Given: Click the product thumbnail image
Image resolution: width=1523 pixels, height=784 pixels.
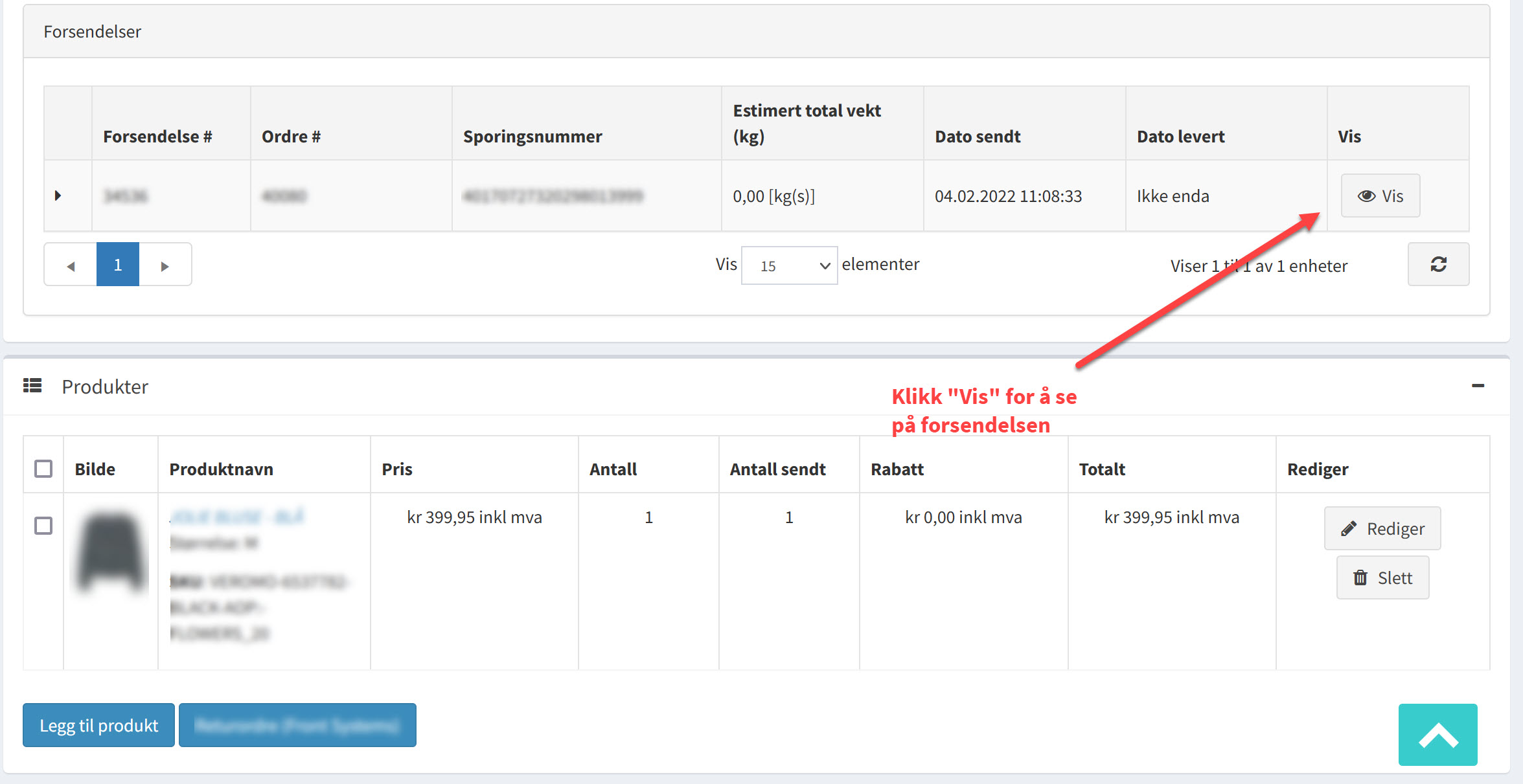Looking at the screenshot, I should click(111, 552).
